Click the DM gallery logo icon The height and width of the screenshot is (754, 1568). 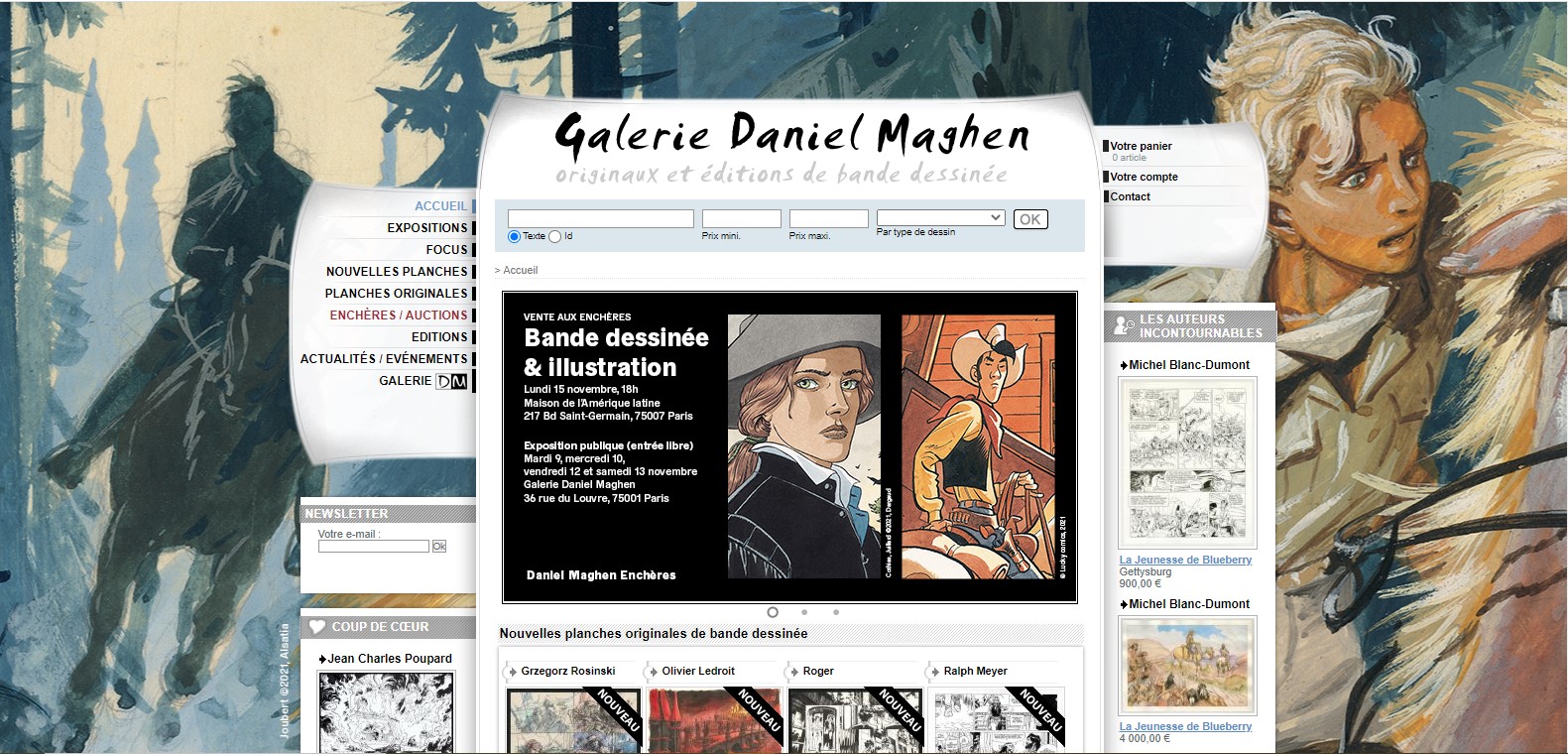451,381
